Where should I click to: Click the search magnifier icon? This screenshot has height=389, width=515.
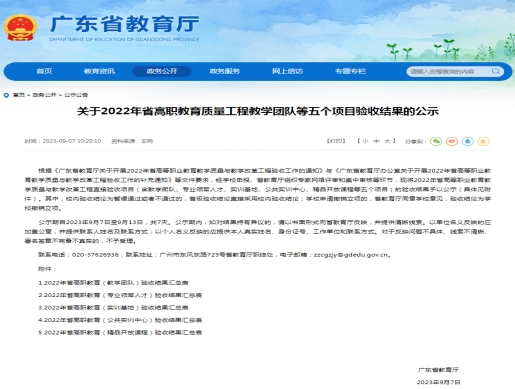pyautogui.click(x=496, y=71)
